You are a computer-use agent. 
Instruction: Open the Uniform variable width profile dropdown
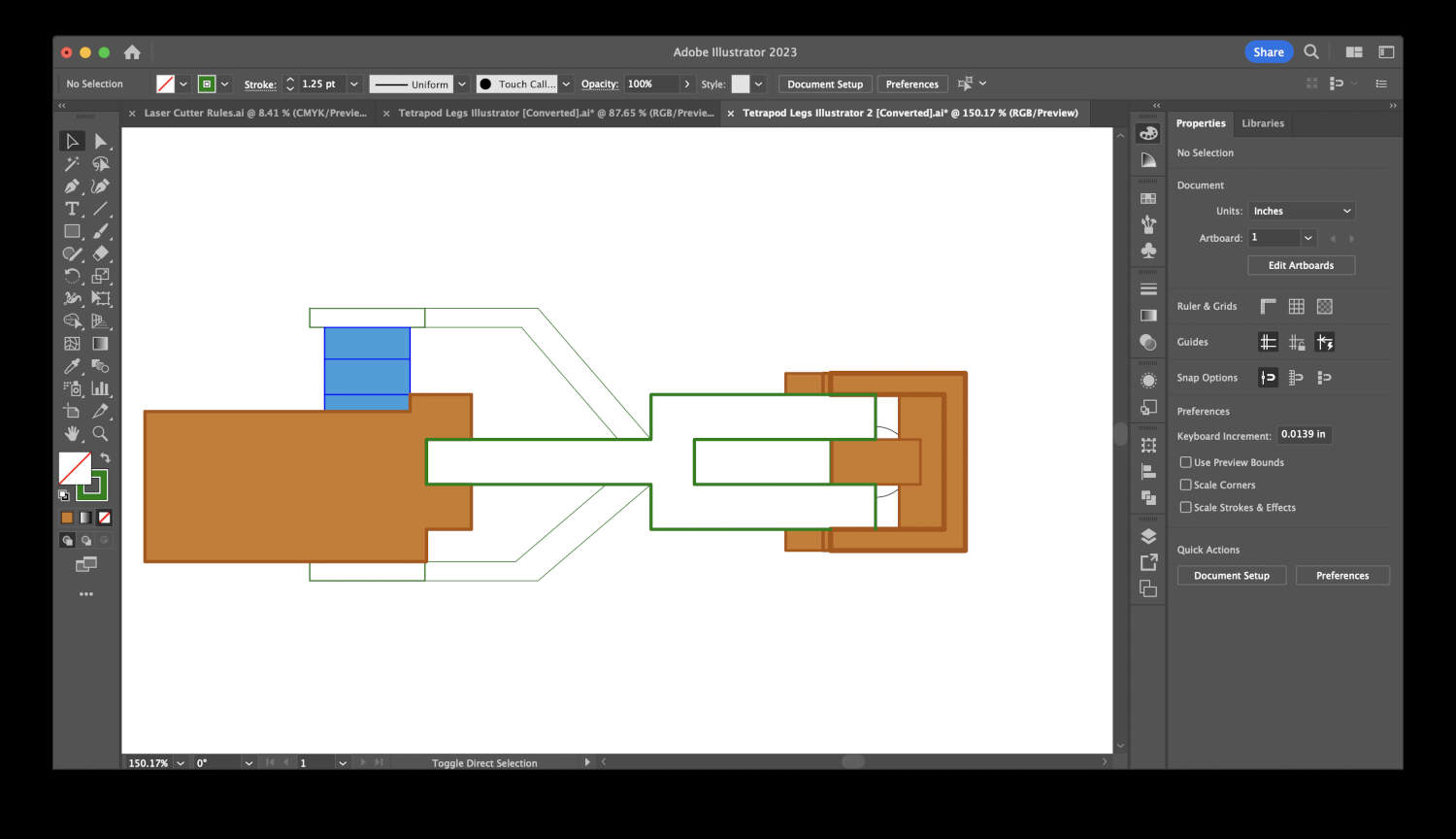(x=462, y=84)
